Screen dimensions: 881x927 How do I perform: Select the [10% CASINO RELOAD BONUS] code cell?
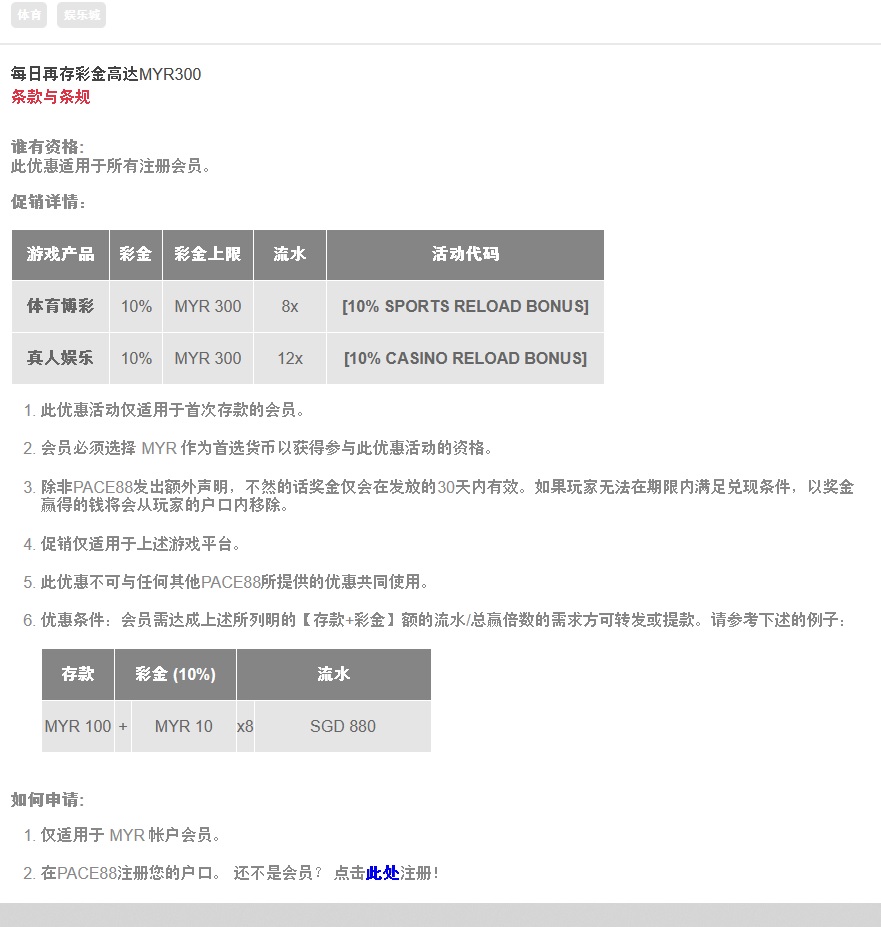(465, 358)
